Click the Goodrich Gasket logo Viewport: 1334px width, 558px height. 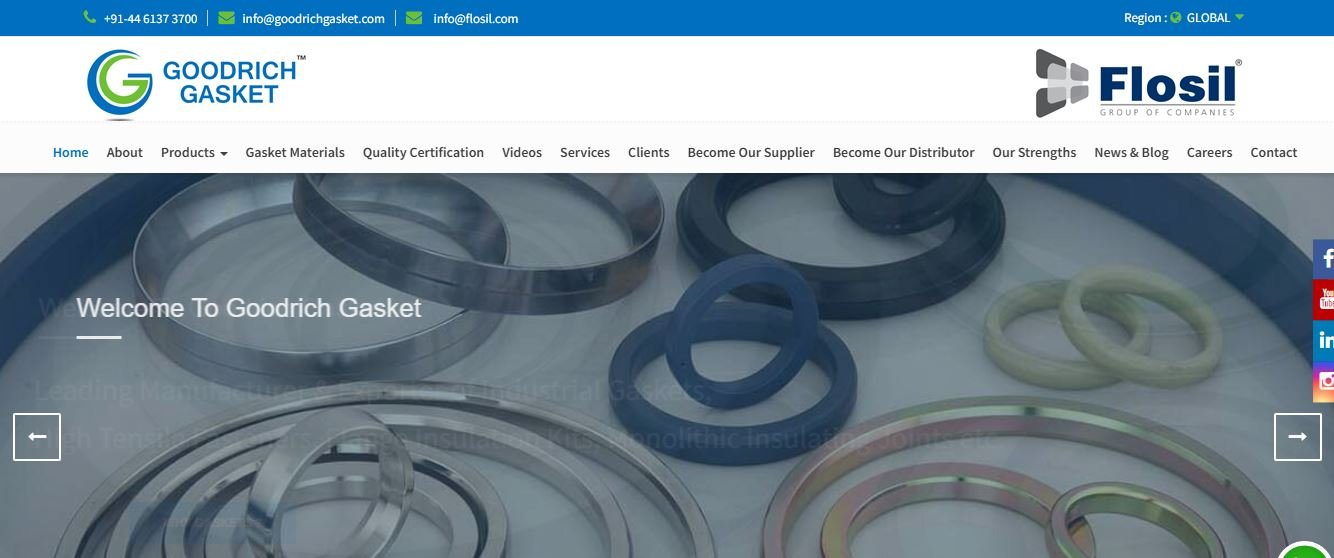[196, 84]
